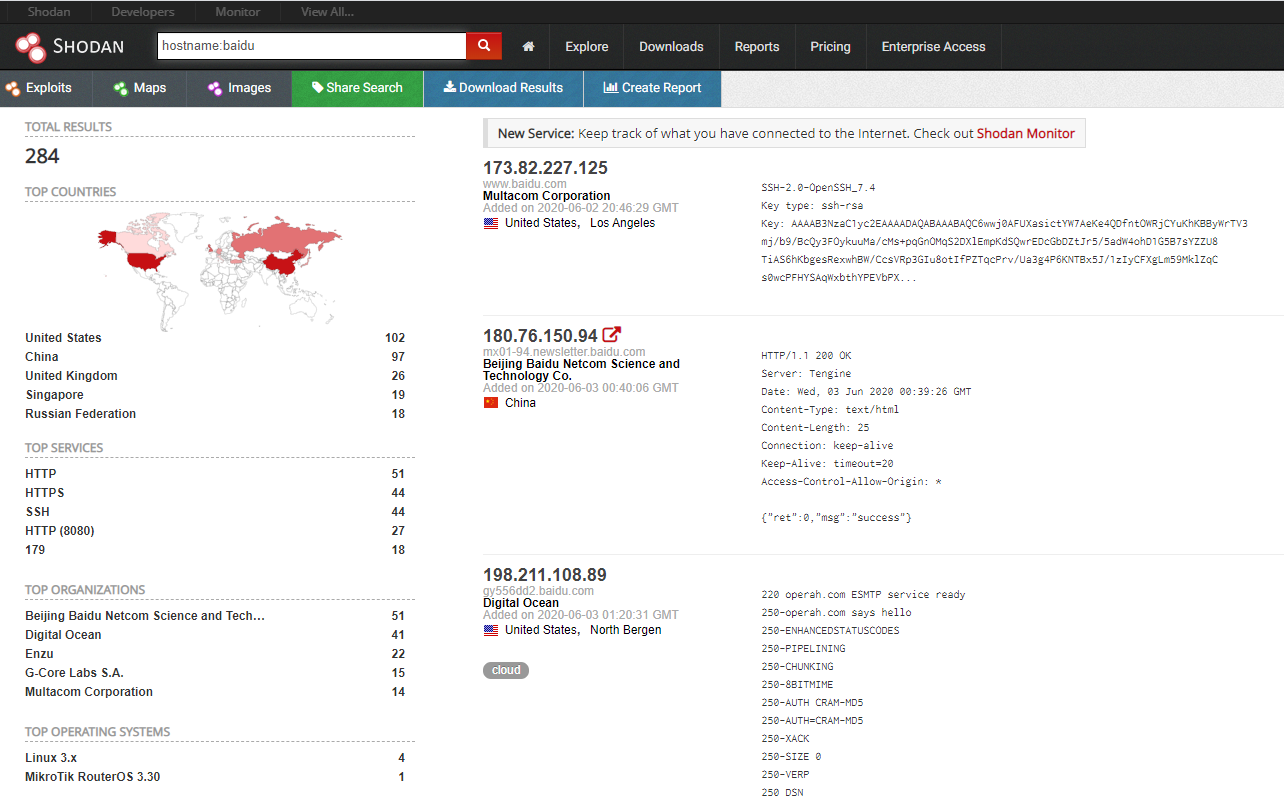This screenshot has width=1284, height=806.
Task: Expand the View All... top menu
Action: click(x=327, y=12)
